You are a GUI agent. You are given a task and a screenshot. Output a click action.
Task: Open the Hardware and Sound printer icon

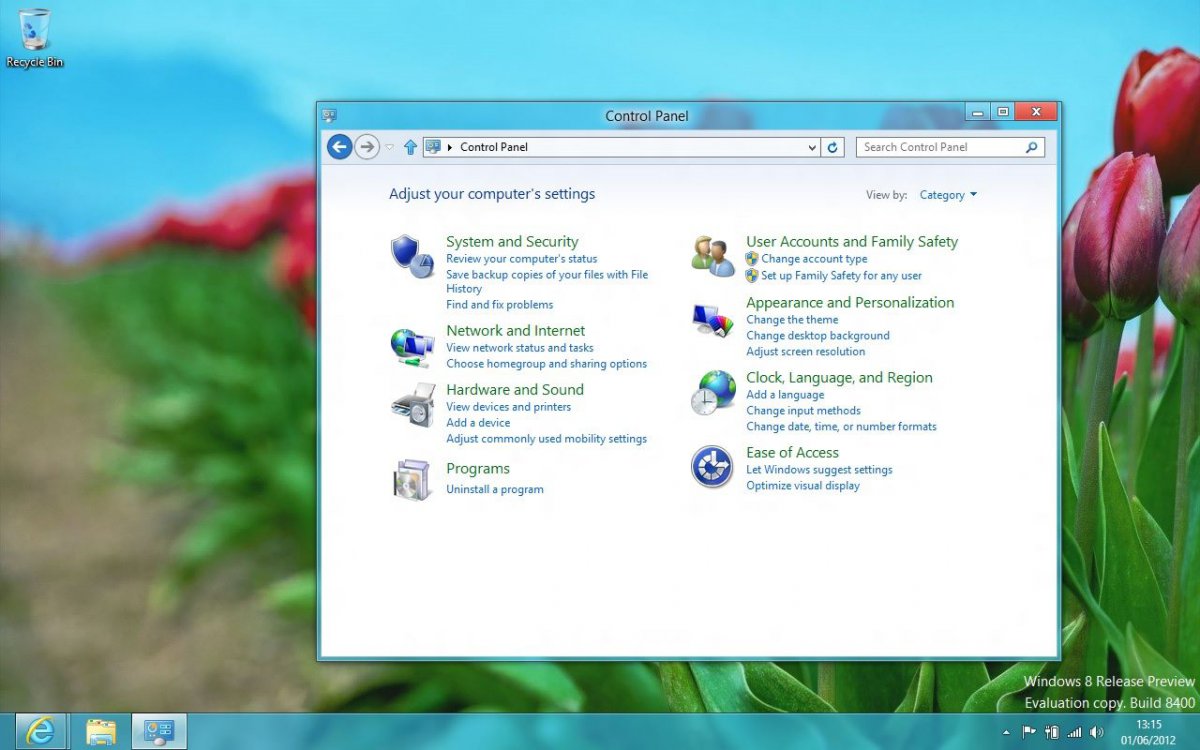coord(413,404)
